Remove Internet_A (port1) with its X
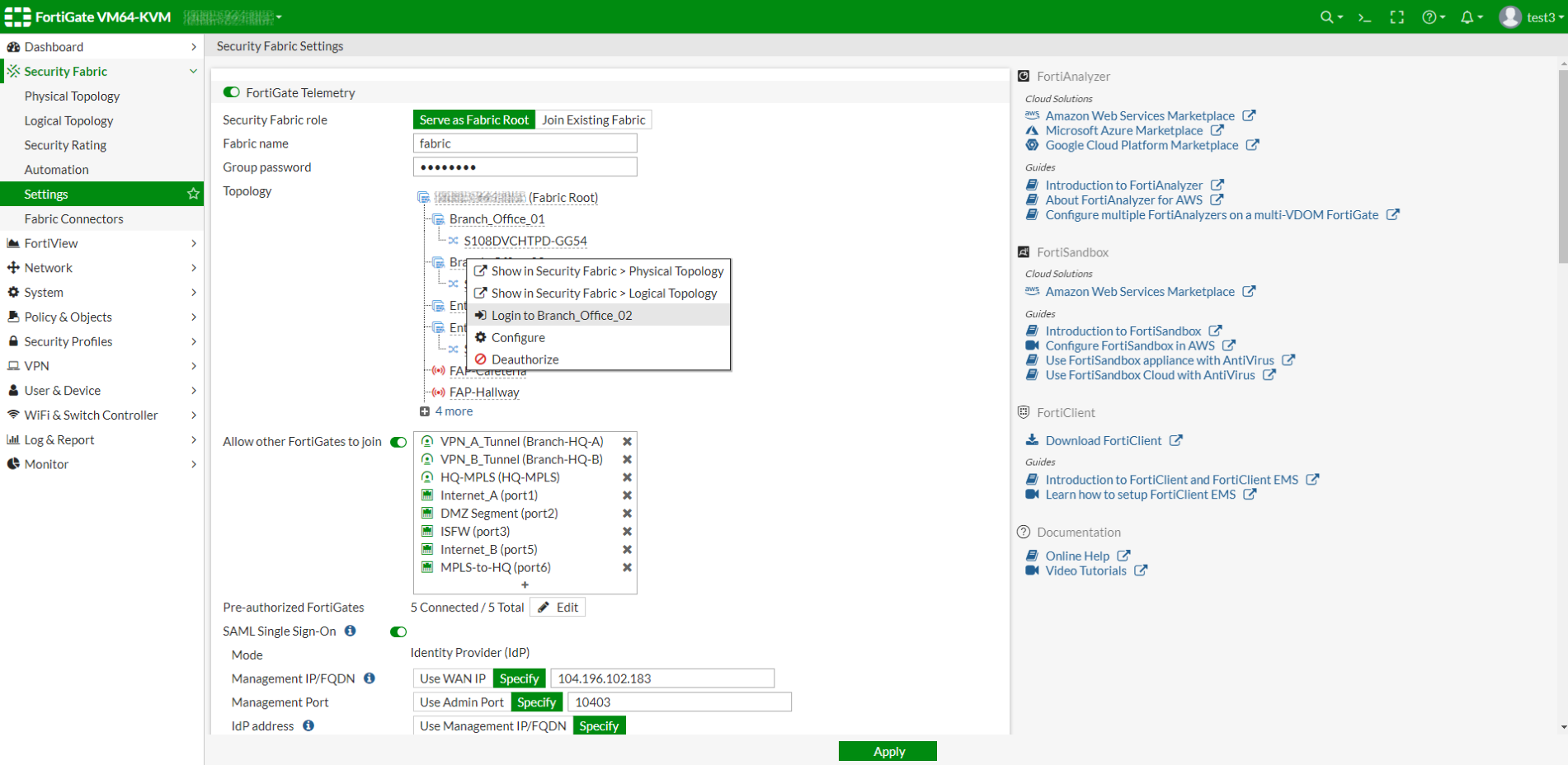 point(627,495)
